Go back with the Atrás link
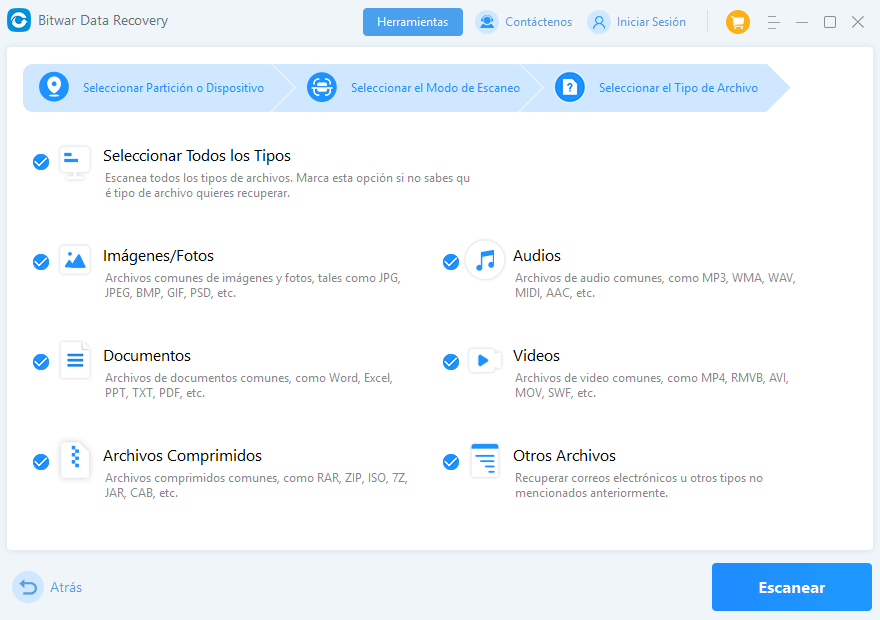The image size is (880, 620). tap(66, 587)
